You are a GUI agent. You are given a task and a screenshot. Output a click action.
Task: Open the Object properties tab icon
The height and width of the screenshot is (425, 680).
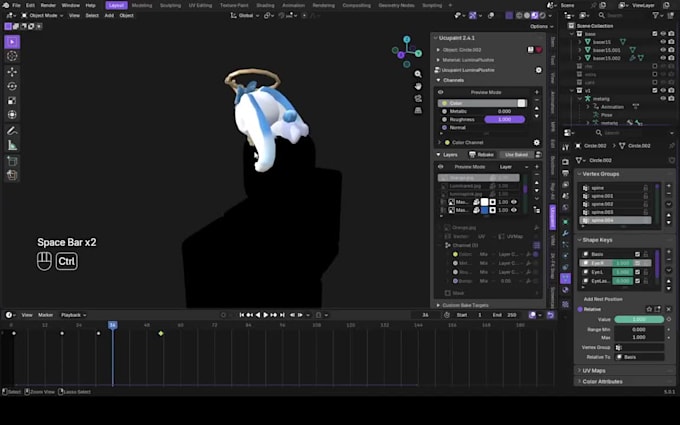[565, 222]
